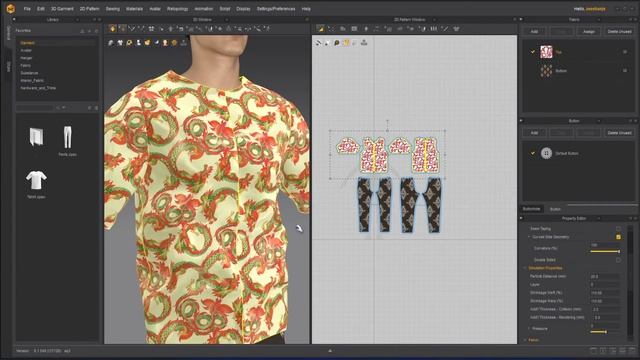The width and height of the screenshot is (640, 360).
Task: Click the Simulate icon in the 3D toolbar
Action: pyautogui.click(x=113, y=29)
